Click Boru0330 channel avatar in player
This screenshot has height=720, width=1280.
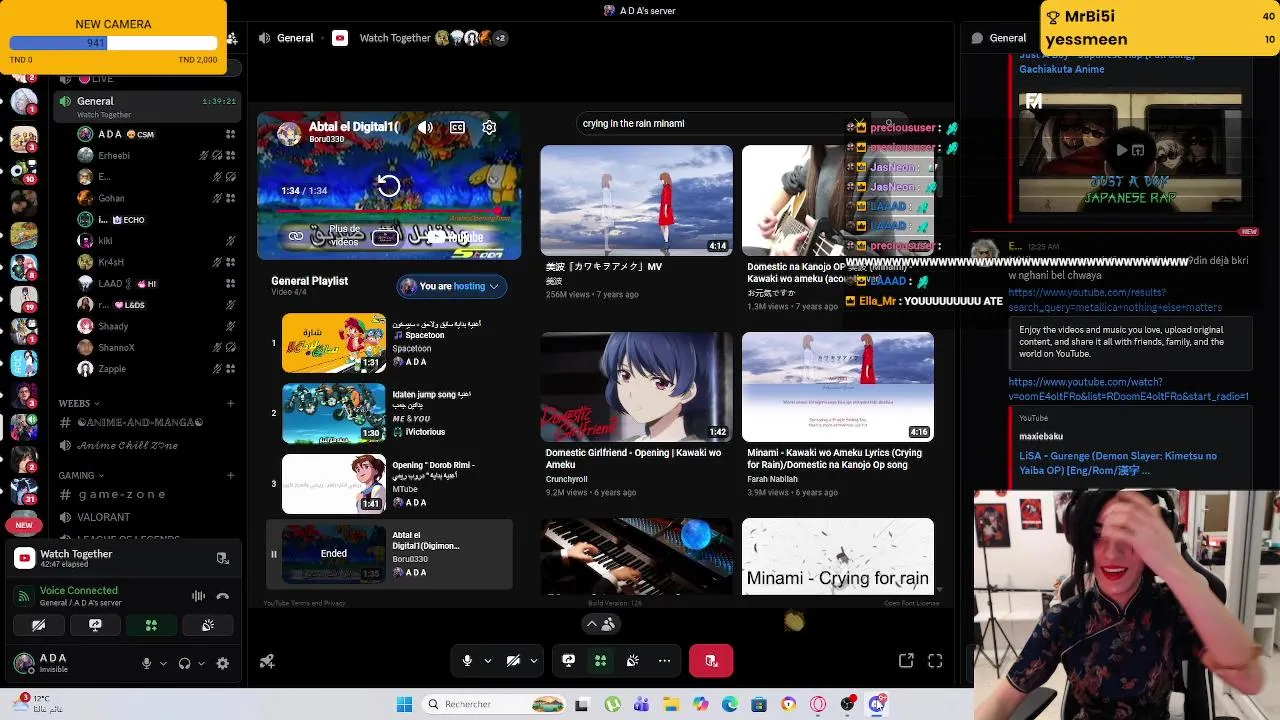289,134
